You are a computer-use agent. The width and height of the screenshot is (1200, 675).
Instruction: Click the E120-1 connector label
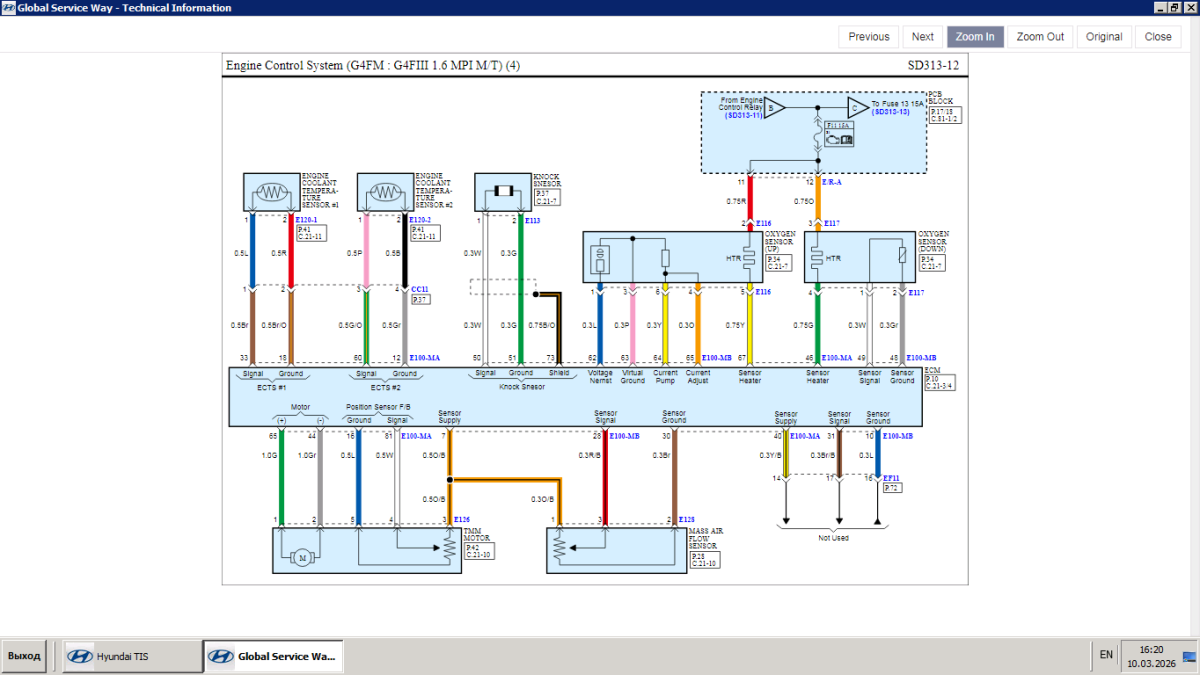(305, 219)
